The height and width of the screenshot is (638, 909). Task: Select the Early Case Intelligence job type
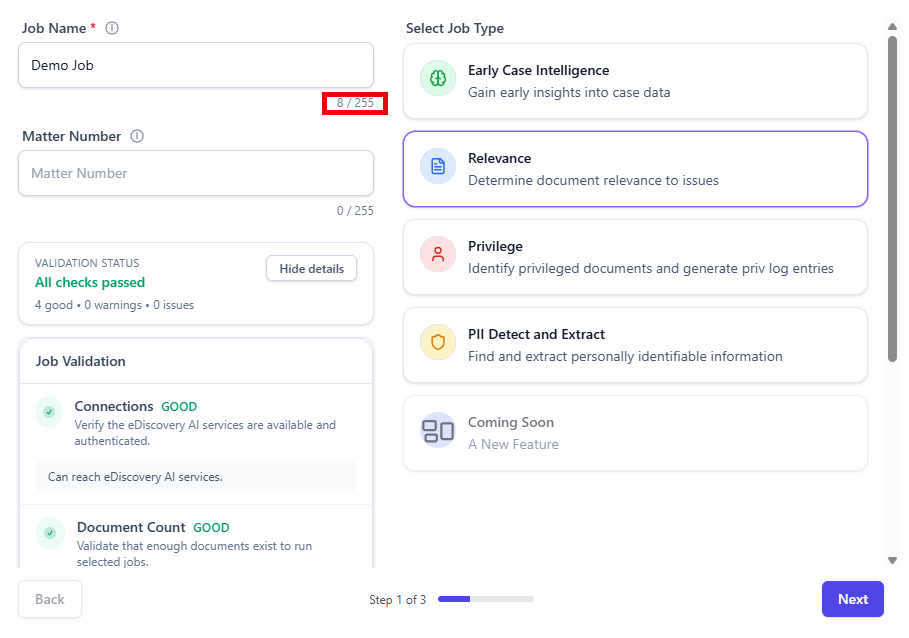[x=635, y=80]
